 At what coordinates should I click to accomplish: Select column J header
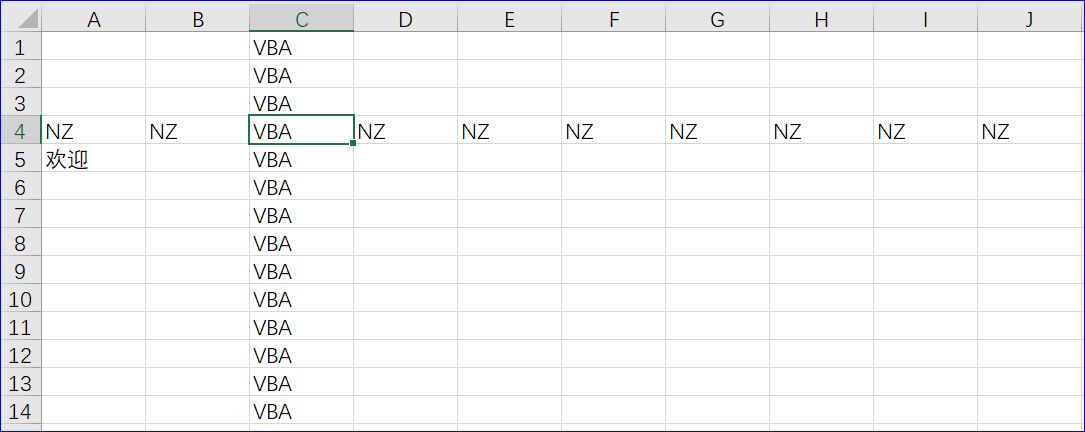[1029, 20]
